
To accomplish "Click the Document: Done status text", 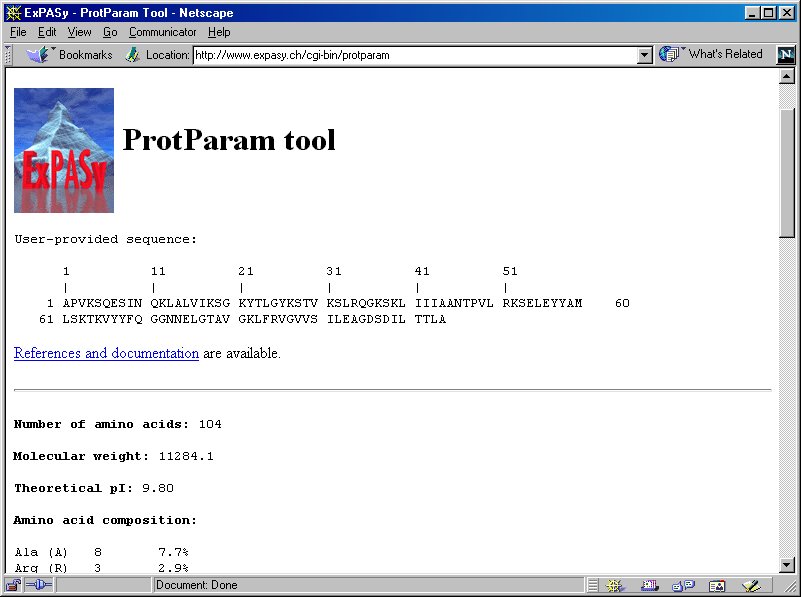I will point(197,585).
